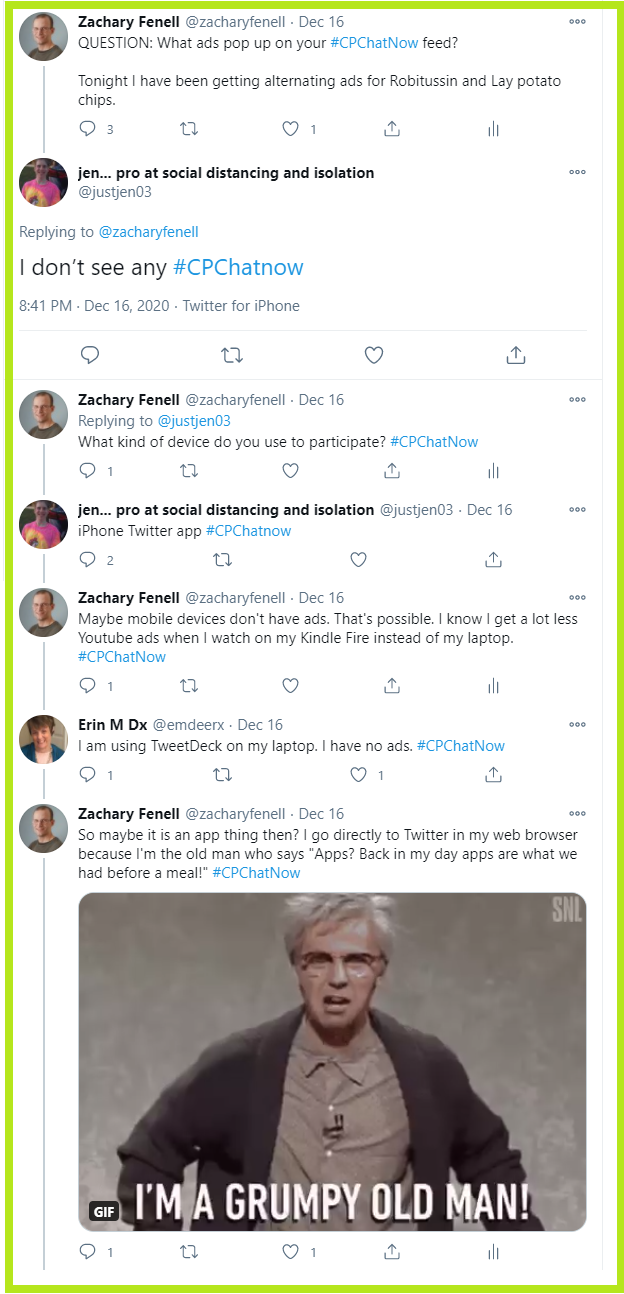The height and width of the screenshot is (1294, 624).
Task: Open the @zacharyfenell mention in jen's reply
Action: pos(148,231)
